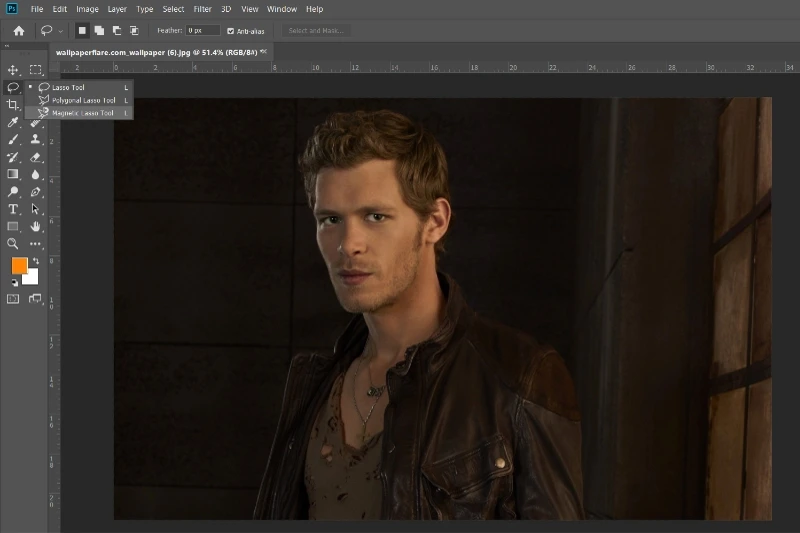Select the Eyedropper tool
This screenshot has width=800, height=533.
[x=13, y=122]
